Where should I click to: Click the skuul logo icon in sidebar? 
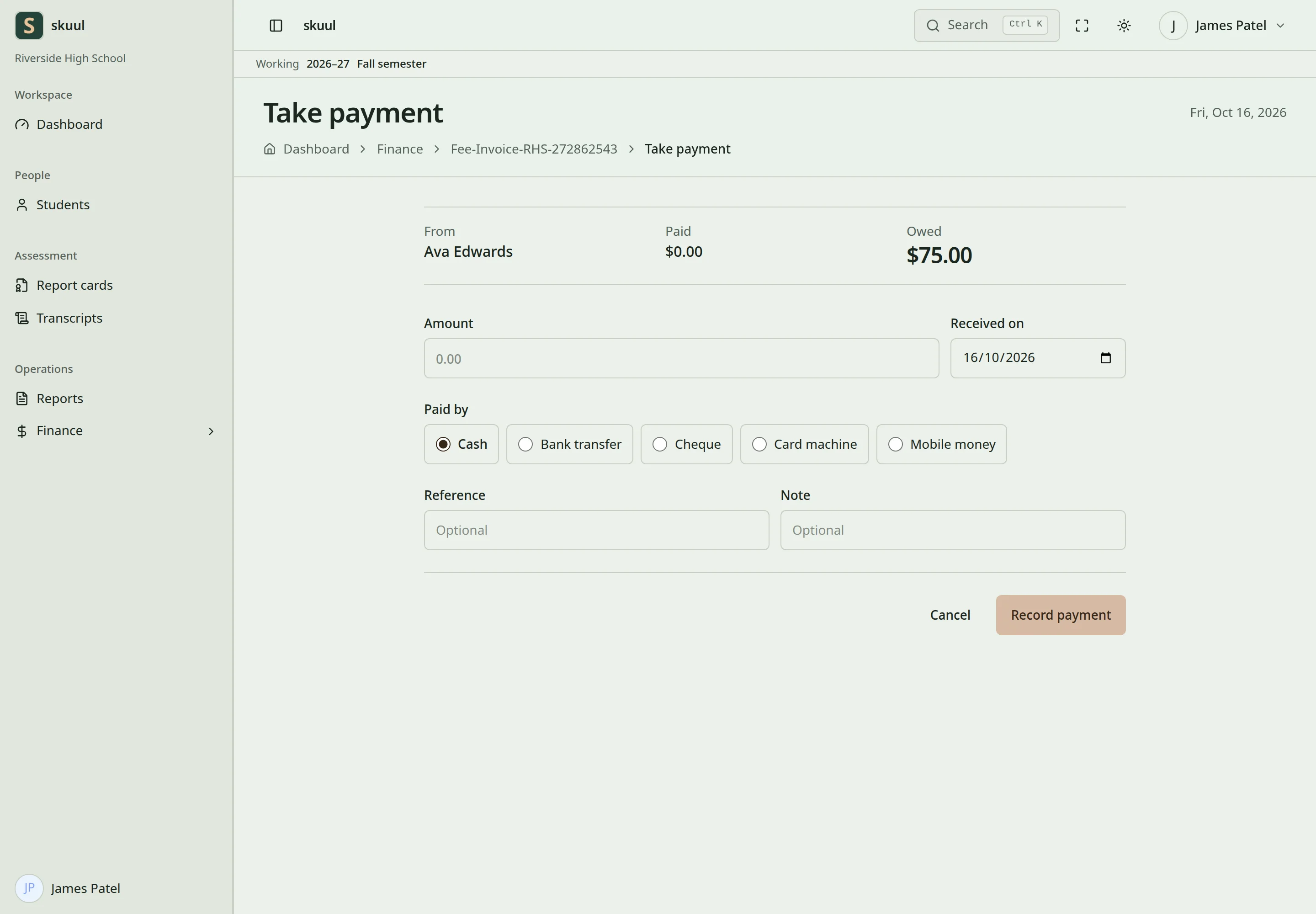[29, 25]
